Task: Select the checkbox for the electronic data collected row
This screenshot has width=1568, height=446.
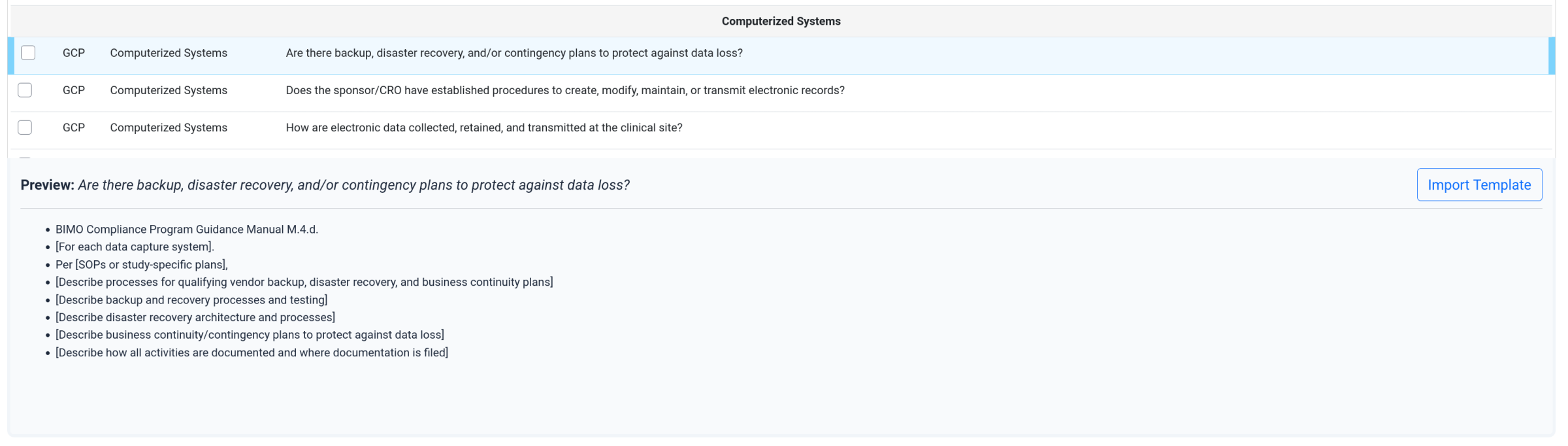Action: point(25,128)
